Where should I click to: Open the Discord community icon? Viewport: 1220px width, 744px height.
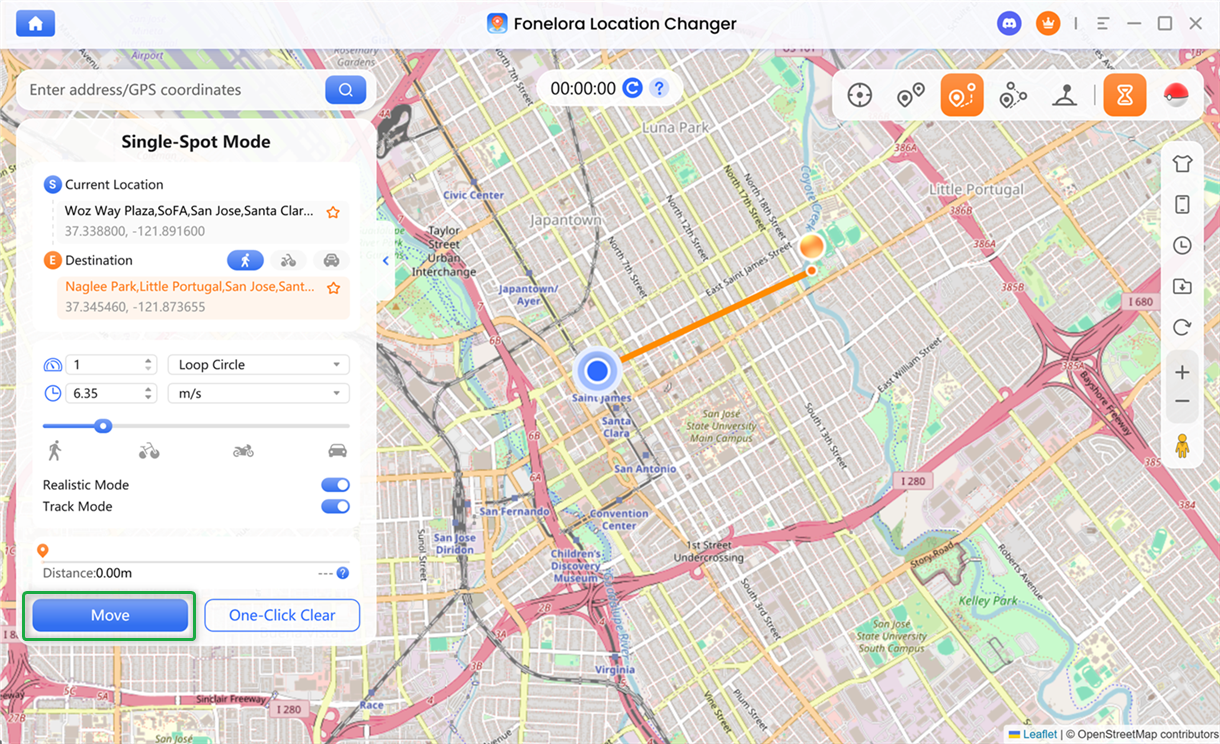(x=1010, y=24)
